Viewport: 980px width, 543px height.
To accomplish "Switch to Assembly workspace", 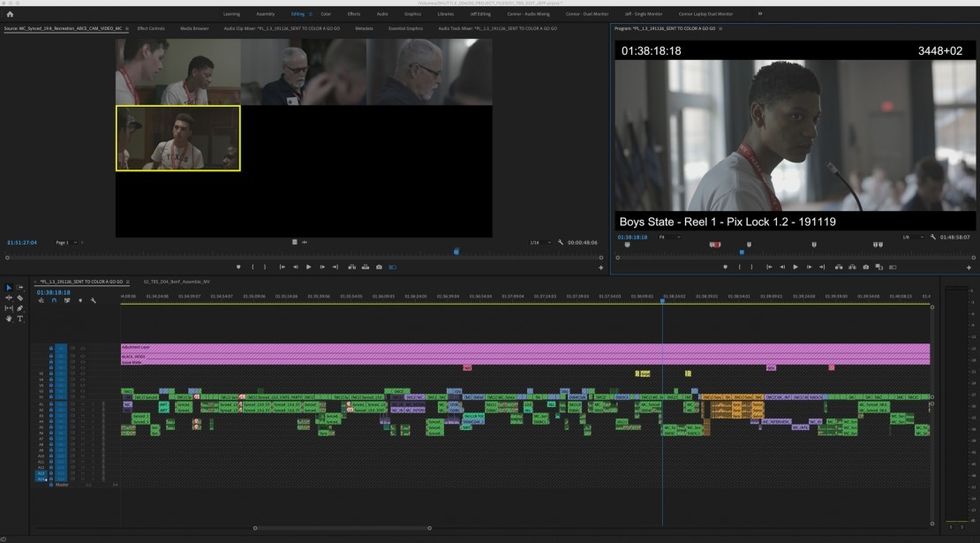I will (265, 14).
